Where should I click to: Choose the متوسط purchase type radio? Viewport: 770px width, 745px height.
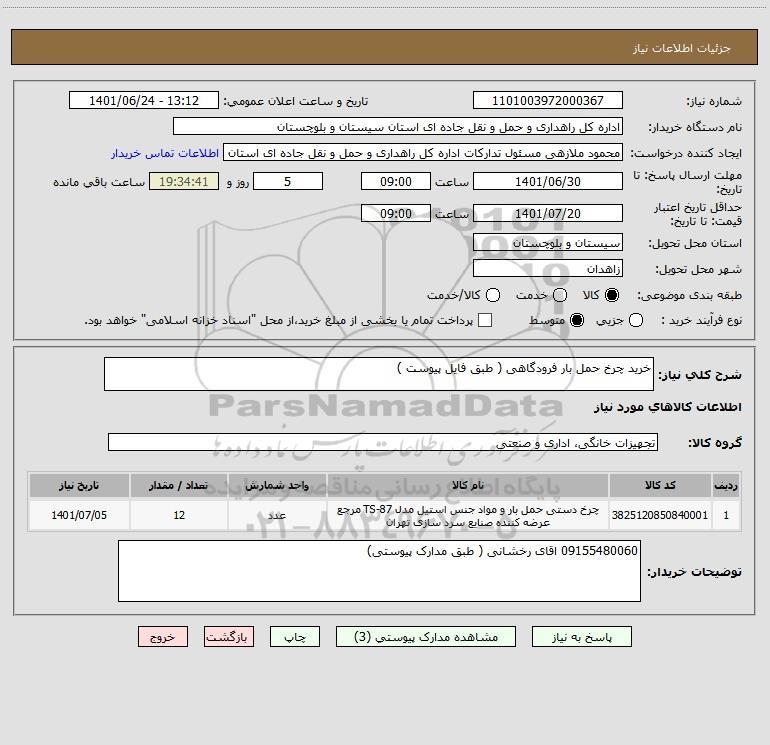577,321
